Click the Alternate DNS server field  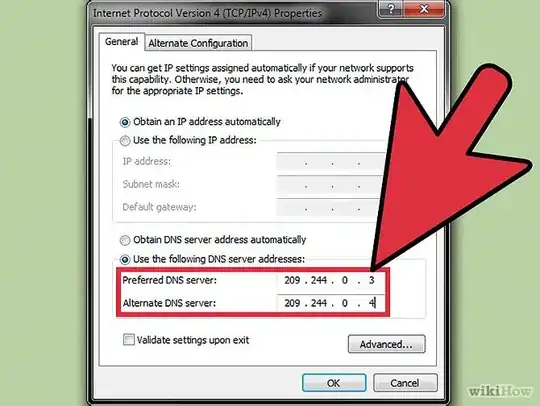click(x=331, y=303)
